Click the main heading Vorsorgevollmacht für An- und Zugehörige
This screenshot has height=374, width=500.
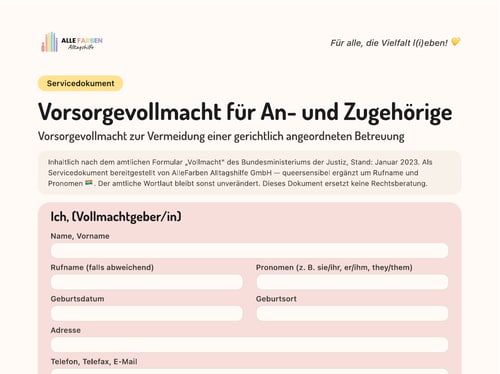pyautogui.click(x=245, y=112)
